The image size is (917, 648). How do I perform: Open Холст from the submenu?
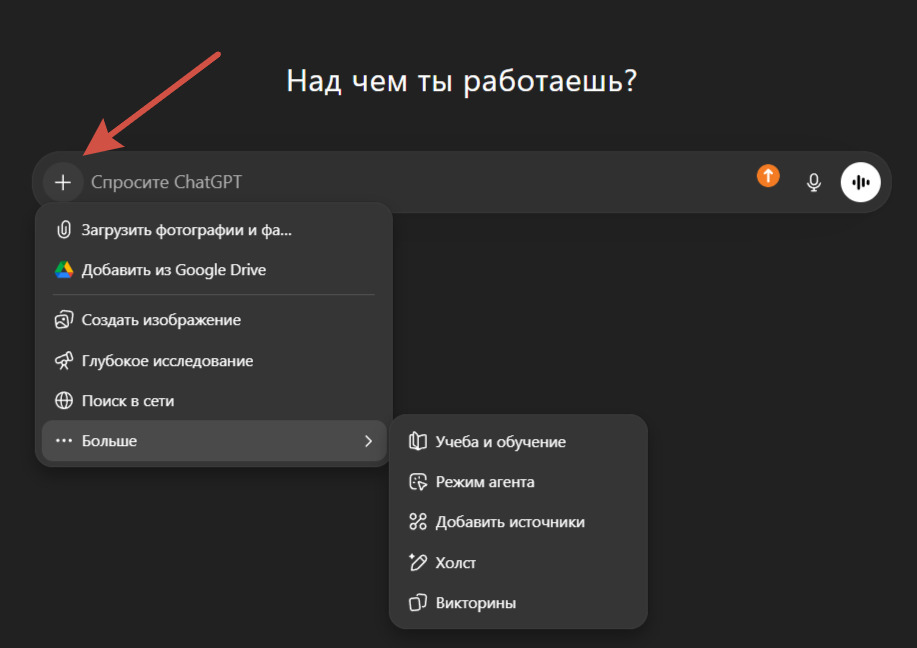click(518, 562)
